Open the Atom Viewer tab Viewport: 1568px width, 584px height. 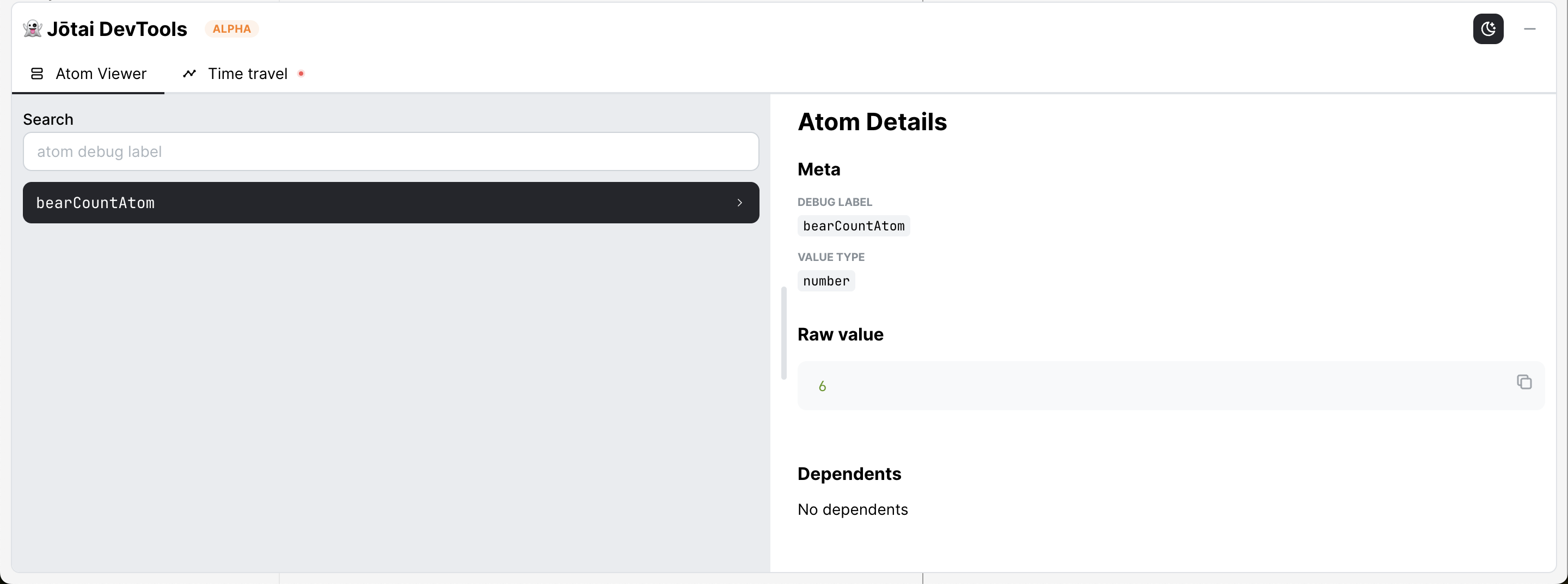pyautogui.click(x=88, y=74)
